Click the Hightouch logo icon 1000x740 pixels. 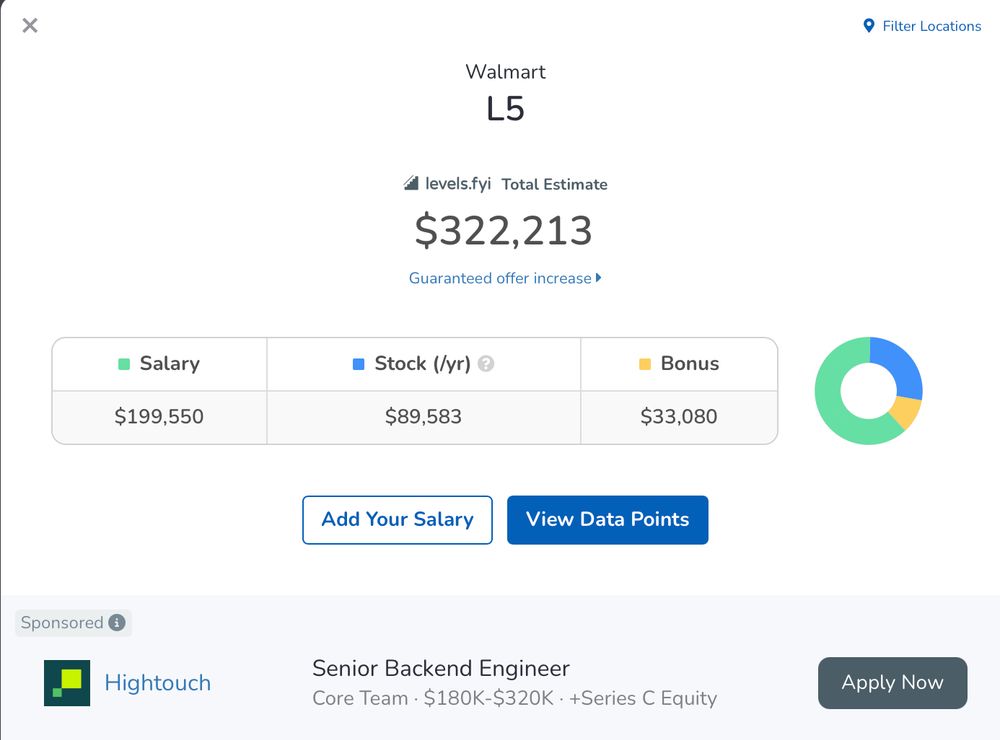(x=67, y=683)
